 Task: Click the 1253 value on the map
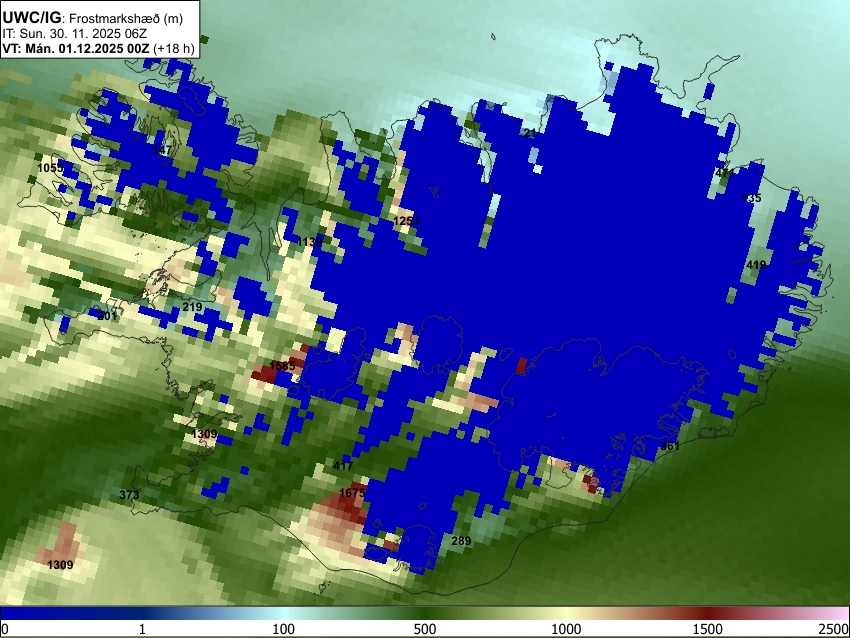406,221
